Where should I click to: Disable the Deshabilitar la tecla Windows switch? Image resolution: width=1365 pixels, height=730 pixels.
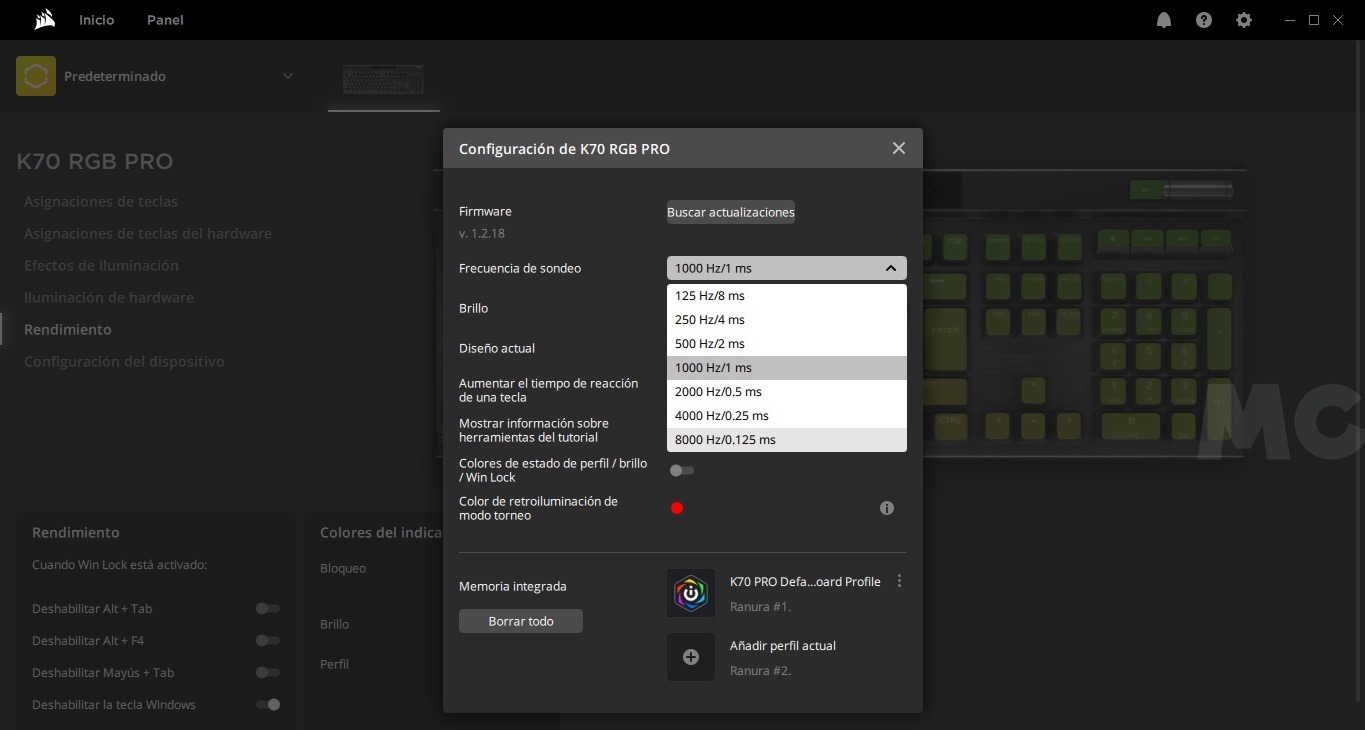[267, 704]
